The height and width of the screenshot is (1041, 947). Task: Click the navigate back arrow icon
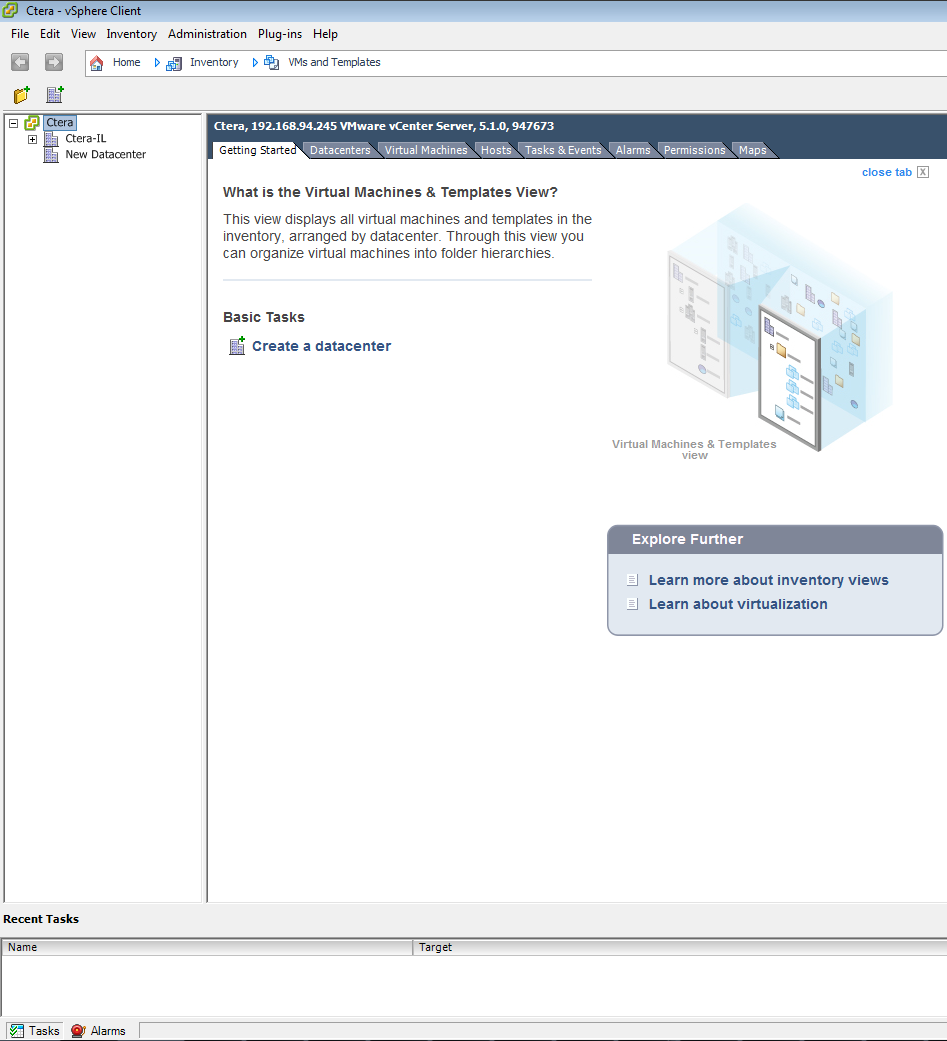[x=20, y=62]
